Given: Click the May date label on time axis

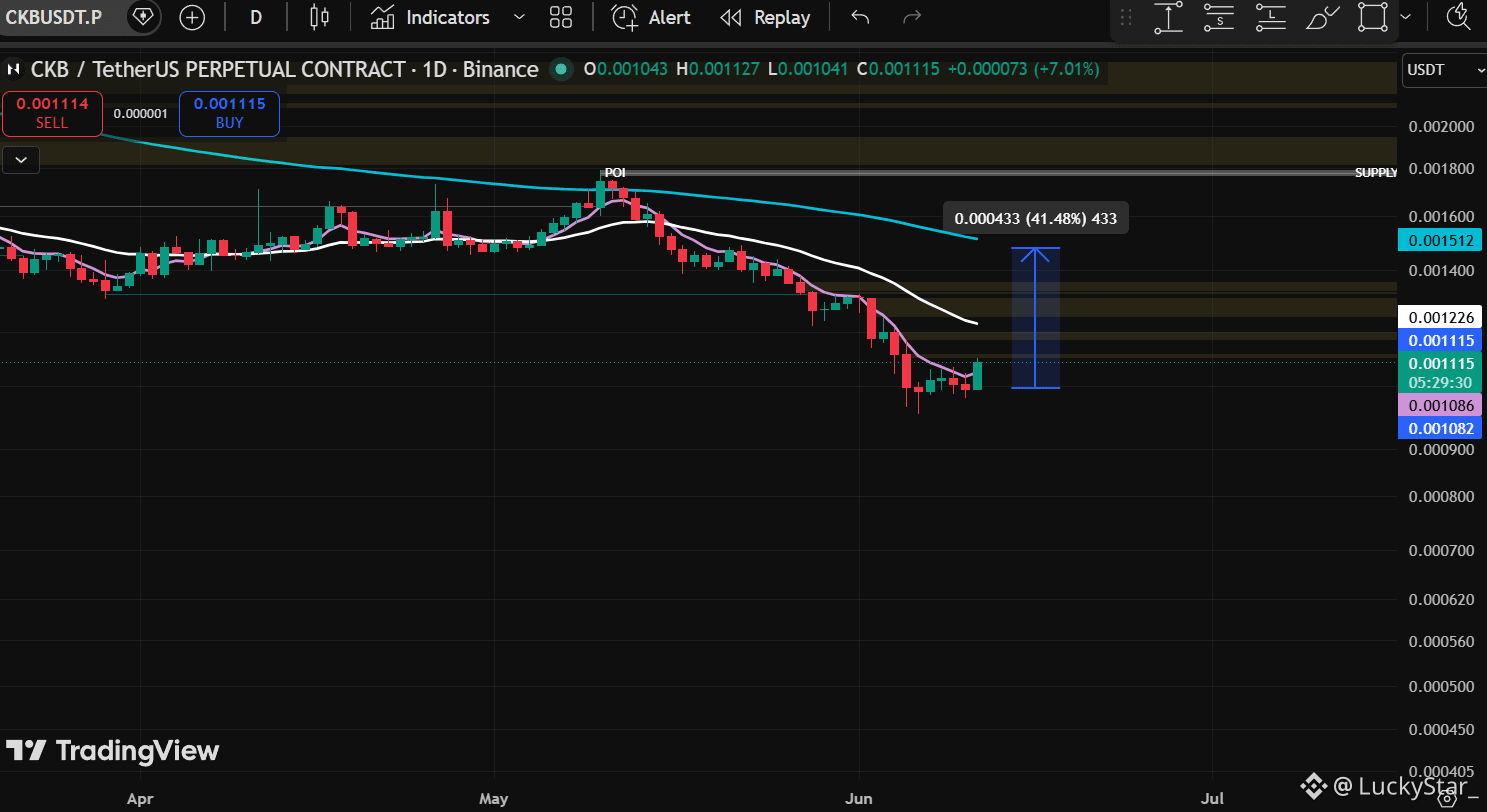Looking at the screenshot, I should (494, 799).
